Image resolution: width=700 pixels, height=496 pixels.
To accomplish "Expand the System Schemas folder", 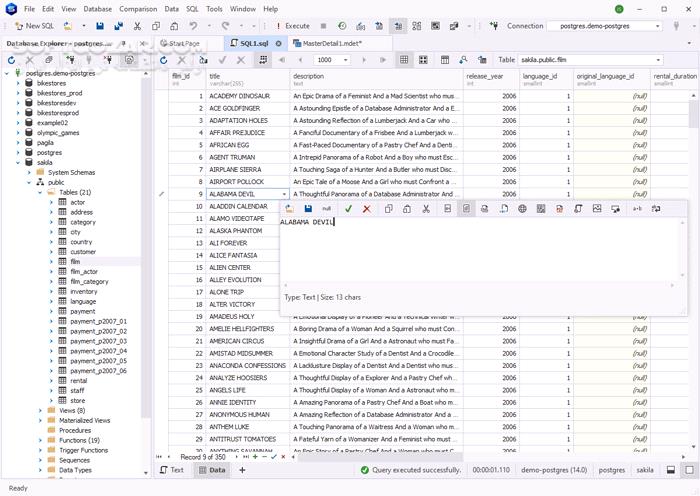I will pyautogui.click(x=29, y=172).
